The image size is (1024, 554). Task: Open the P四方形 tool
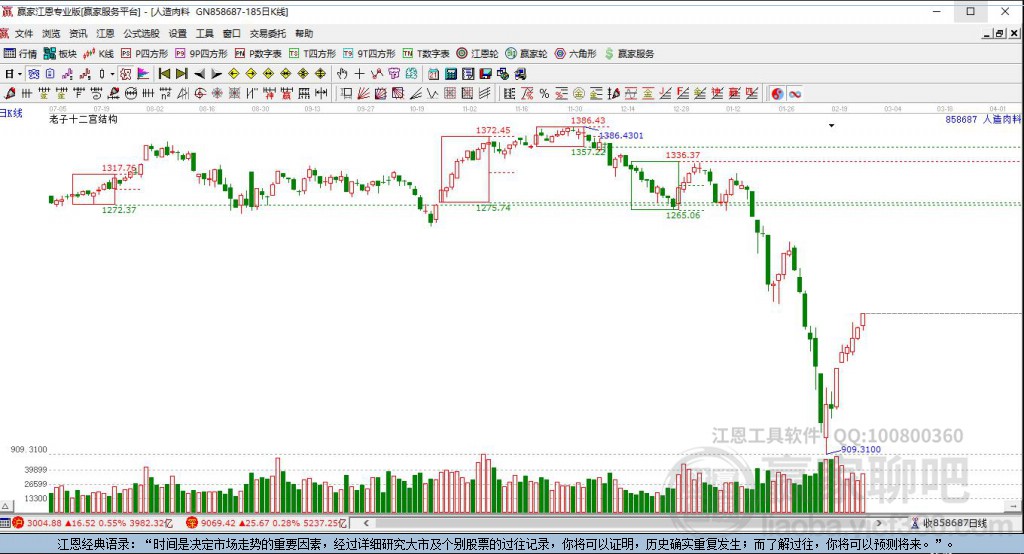pos(144,54)
